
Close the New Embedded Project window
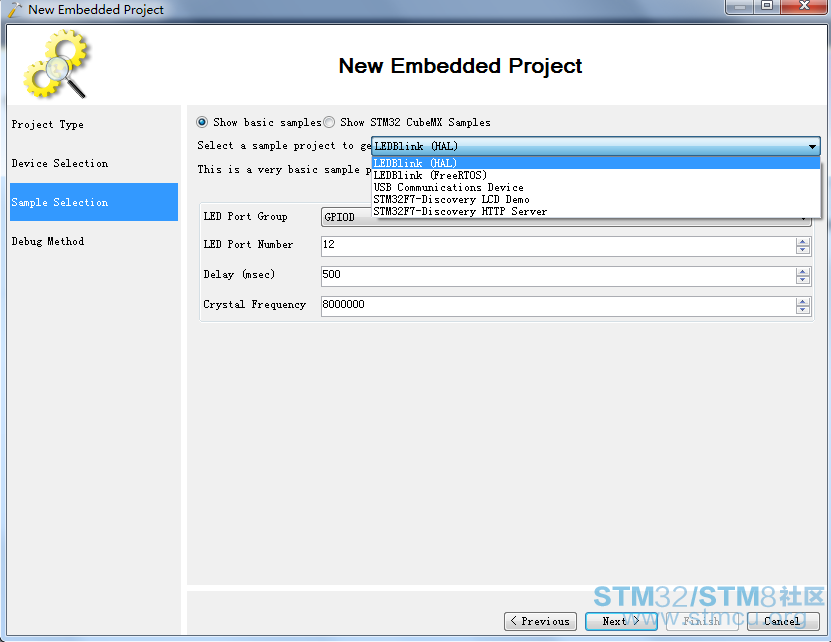tap(805, 6)
